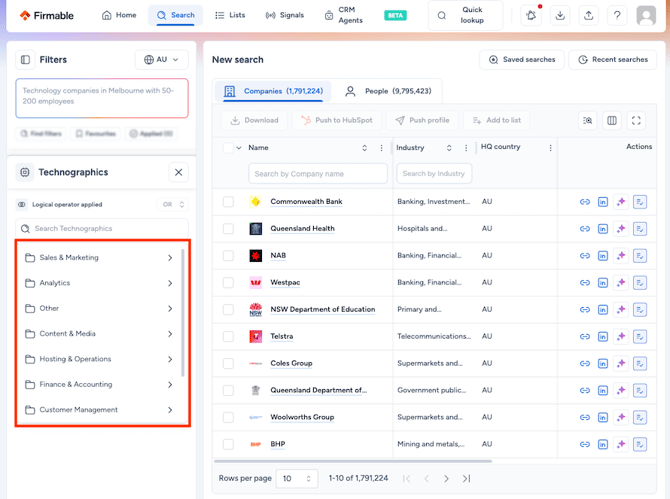Open Rows per page dropdown
Viewport: 670px width, 499px height.
click(x=297, y=479)
